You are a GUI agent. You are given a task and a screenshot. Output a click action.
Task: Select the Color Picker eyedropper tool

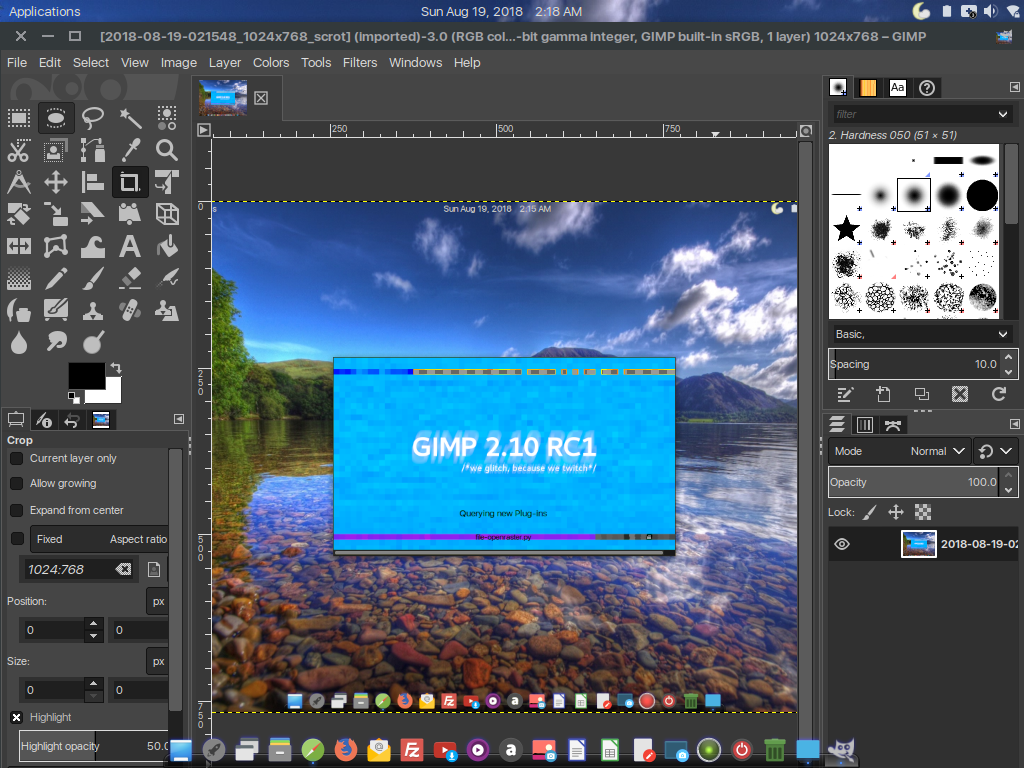(130, 150)
